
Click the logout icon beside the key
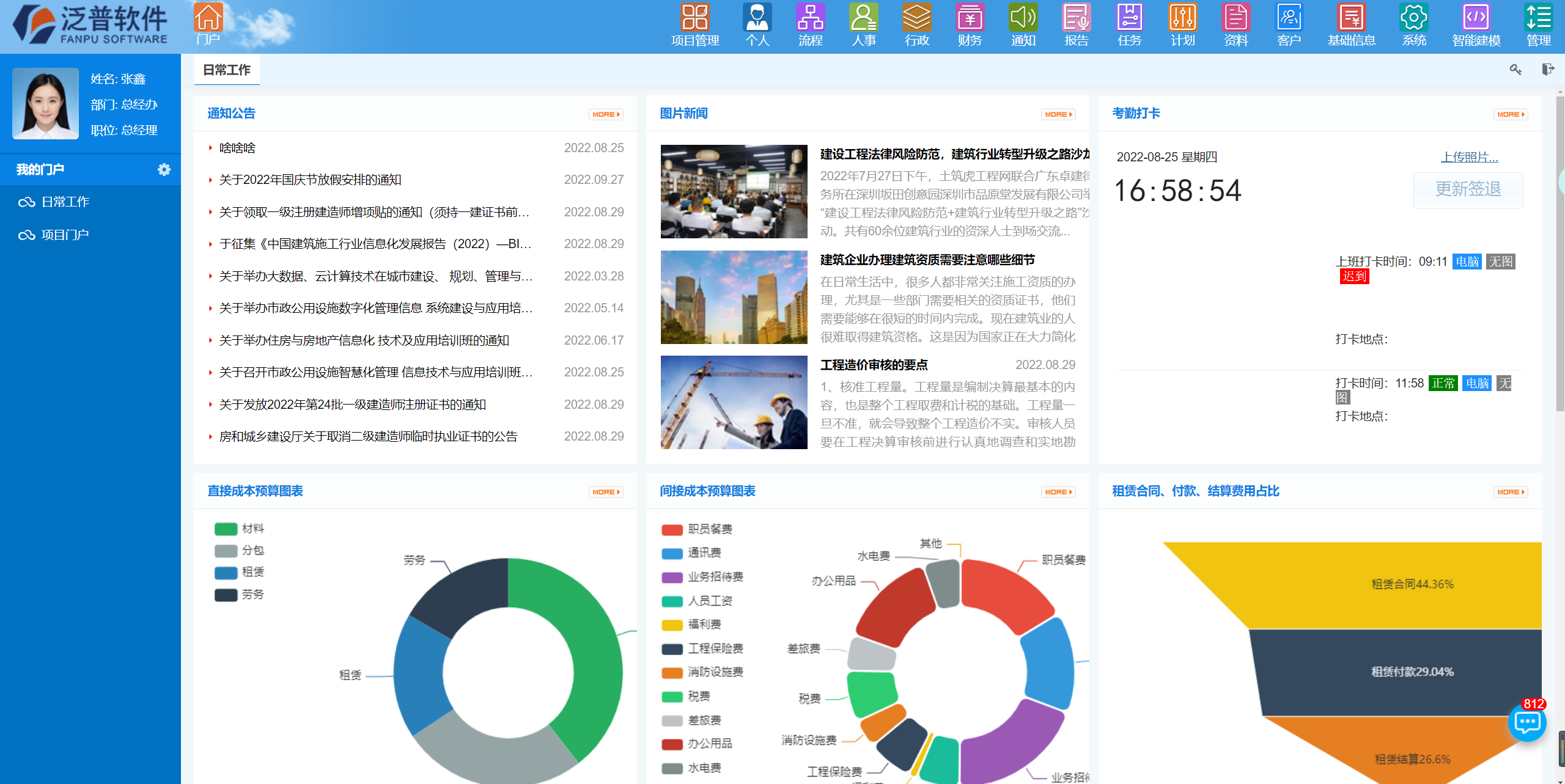1547,70
